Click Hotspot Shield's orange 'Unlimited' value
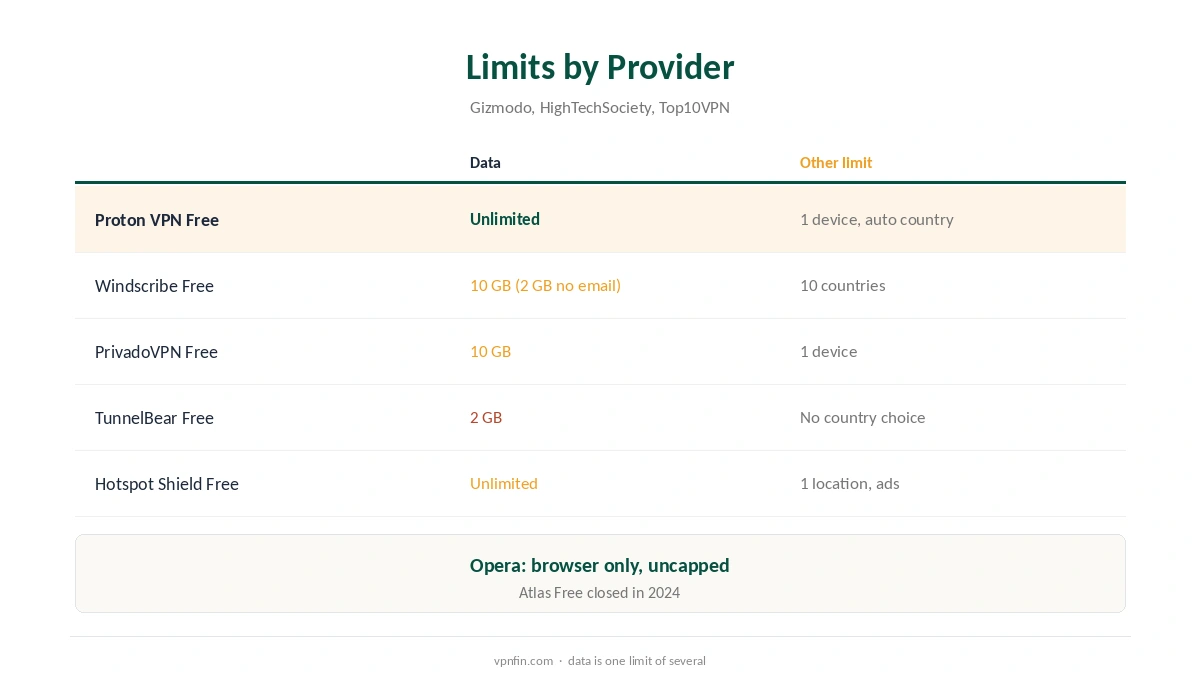 [504, 483]
